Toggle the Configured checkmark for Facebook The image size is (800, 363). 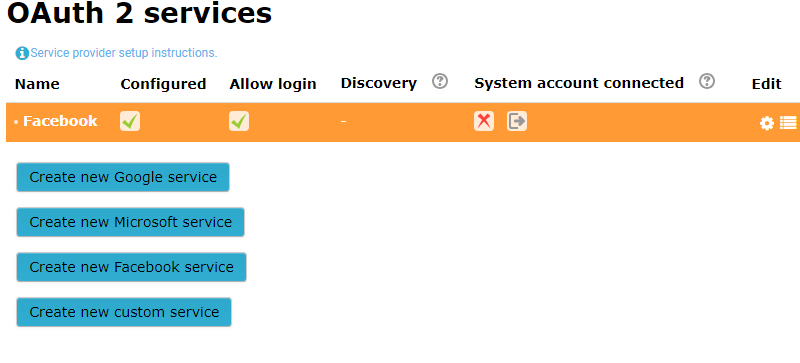point(130,122)
